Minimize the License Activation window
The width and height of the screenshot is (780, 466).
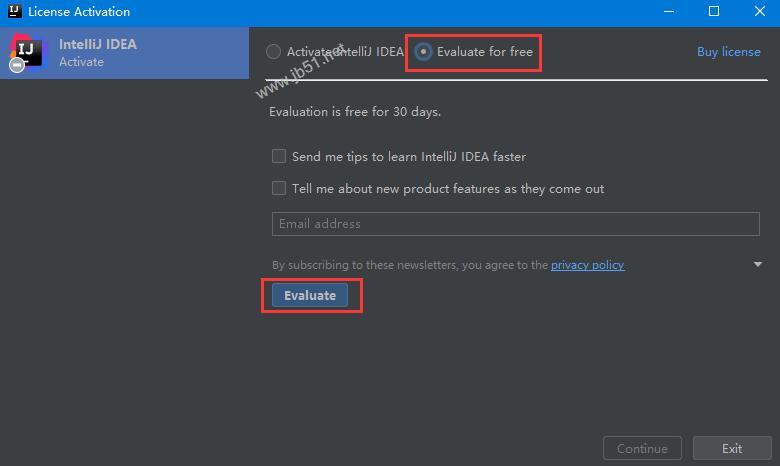click(668, 12)
